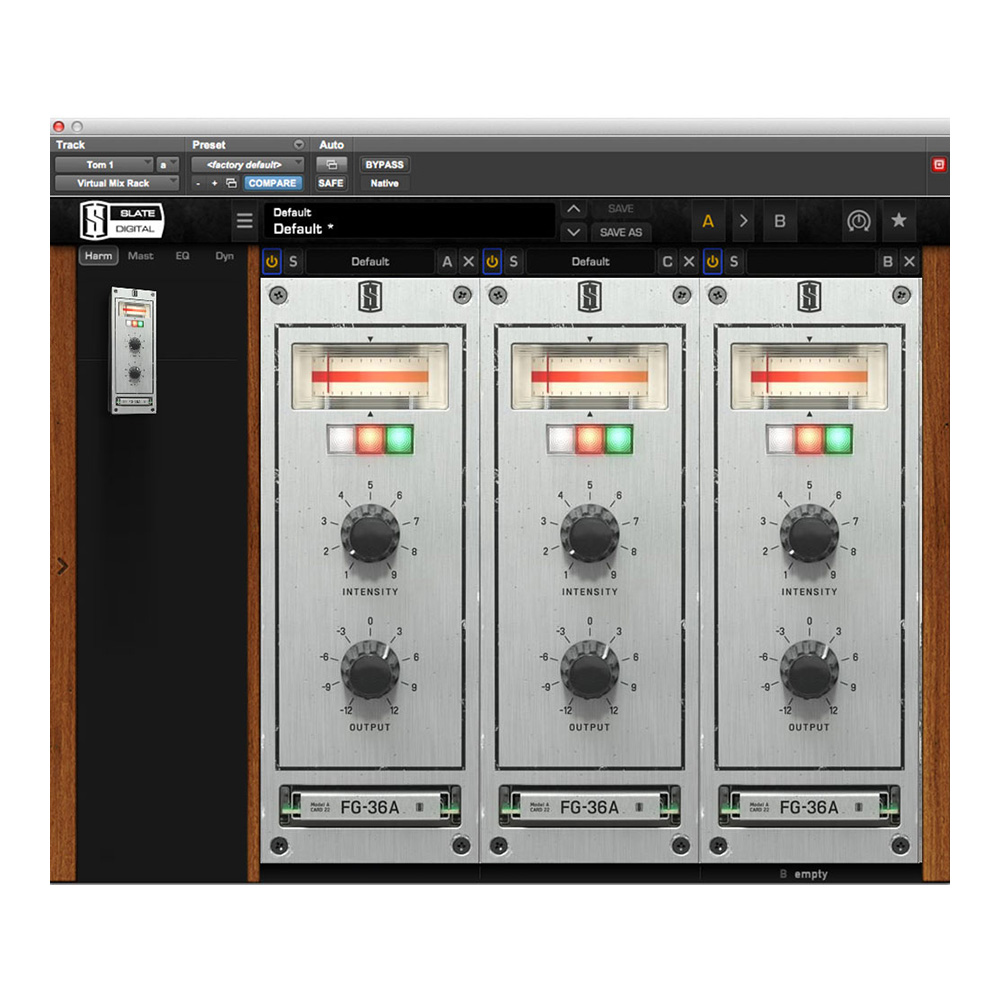This screenshot has height=1000, width=1000.
Task: Click the white lamp on first FG-36A
Action: pos(341,439)
